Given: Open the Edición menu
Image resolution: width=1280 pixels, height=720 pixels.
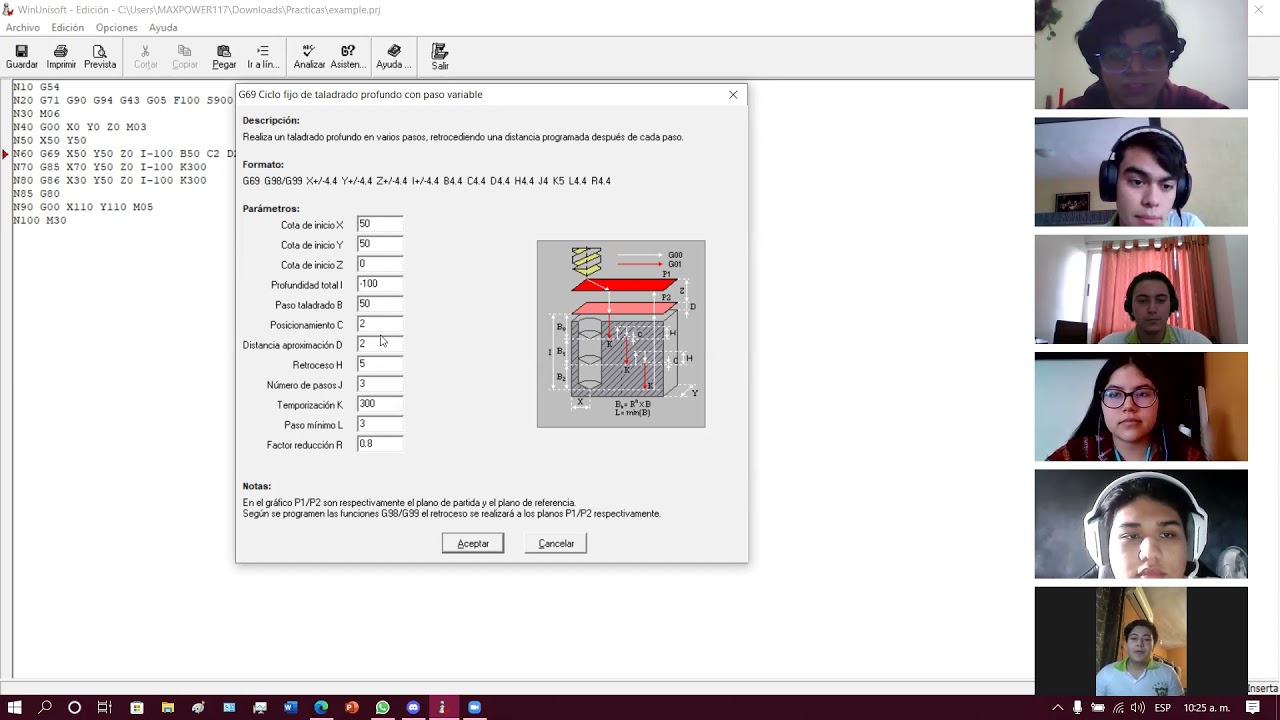Looking at the screenshot, I should (68, 28).
